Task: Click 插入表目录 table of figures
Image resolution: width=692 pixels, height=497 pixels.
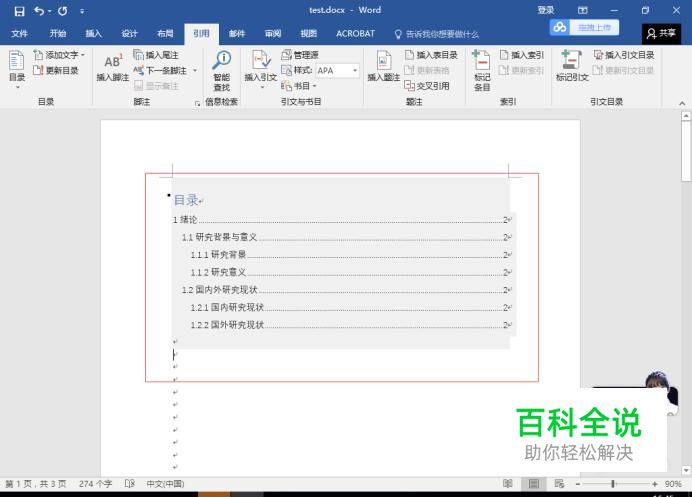Action: (x=431, y=55)
